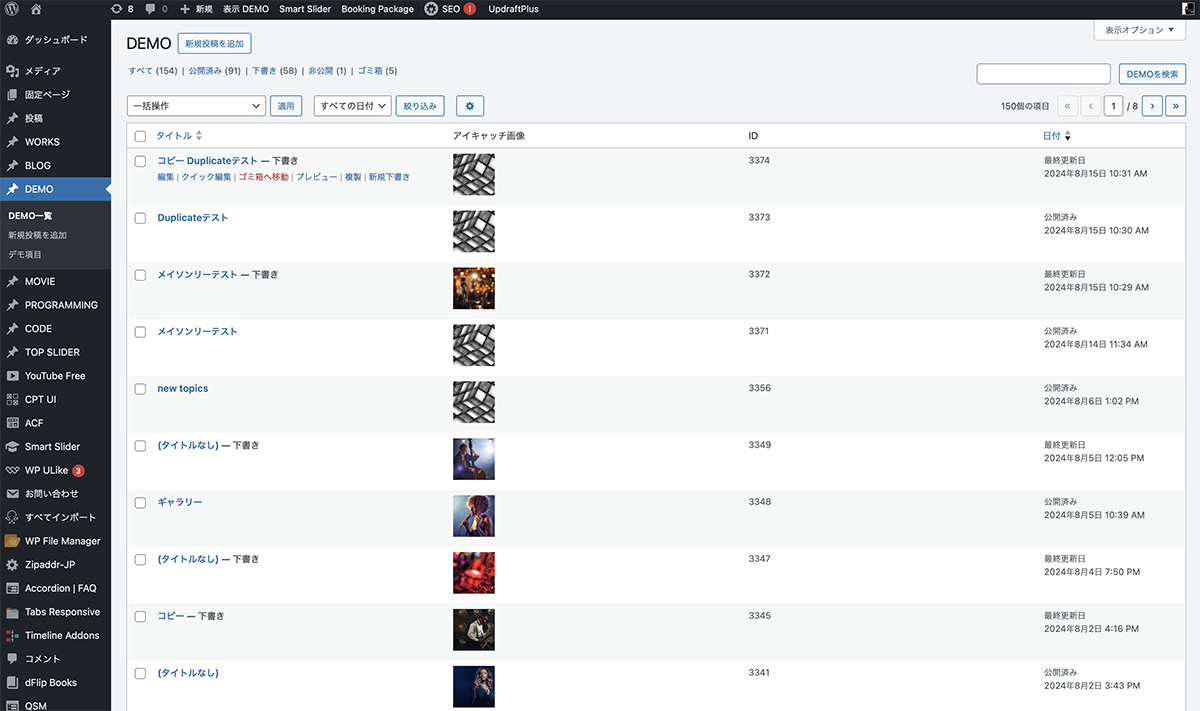The image size is (1200, 711).
Task: Expand the すべての日付 date filter dropdown
Action: tap(351, 106)
